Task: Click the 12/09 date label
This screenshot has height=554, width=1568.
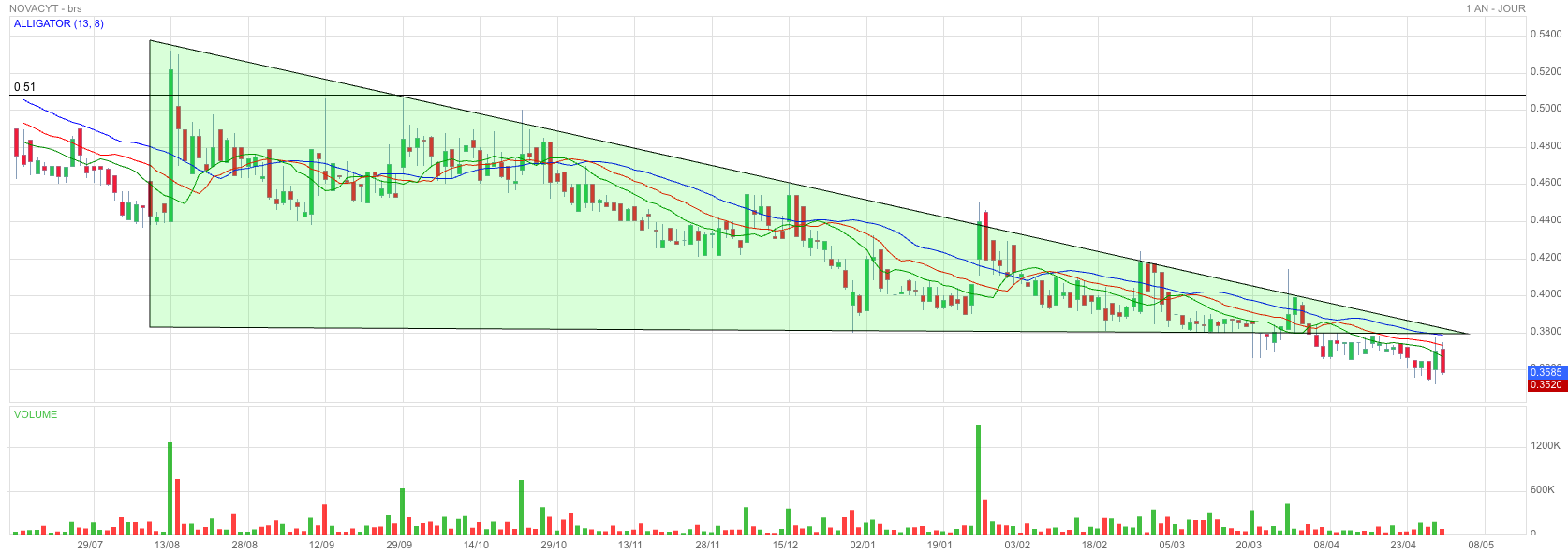Action: (322, 545)
